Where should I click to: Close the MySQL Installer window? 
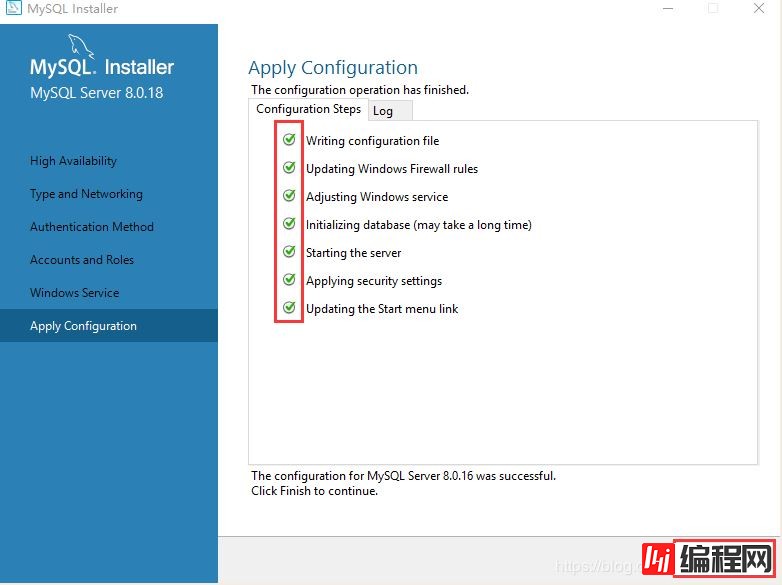pyautogui.click(x=759, y=8)
